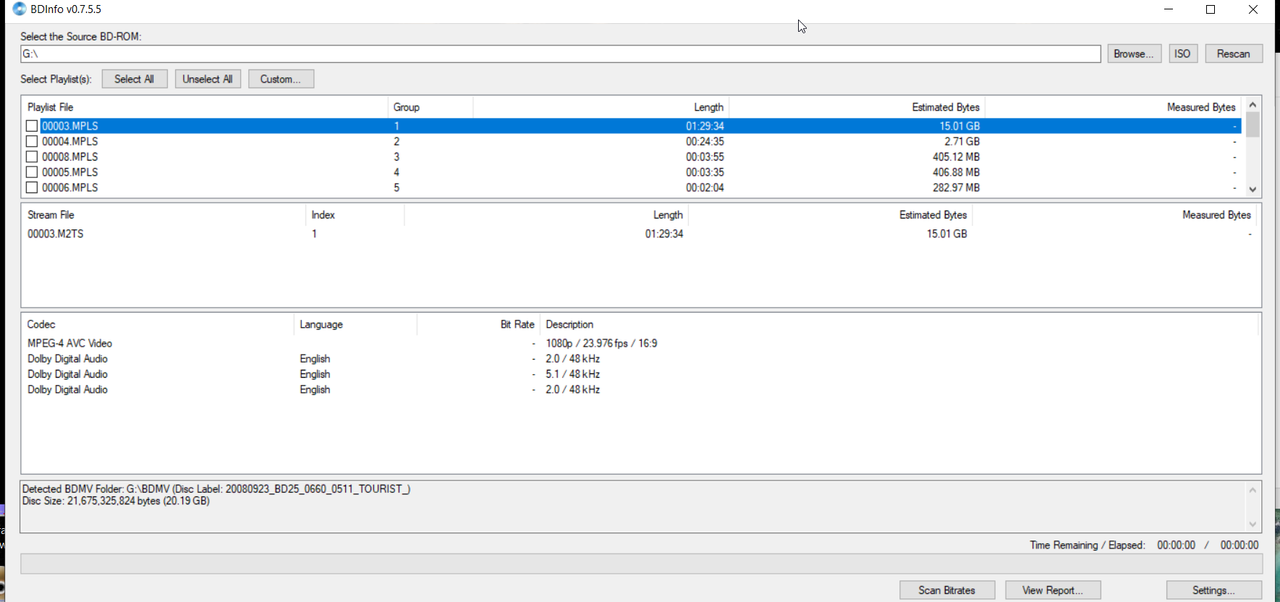
Task: Click playlist list scroll up arrow
Action: click(1253, 105)
